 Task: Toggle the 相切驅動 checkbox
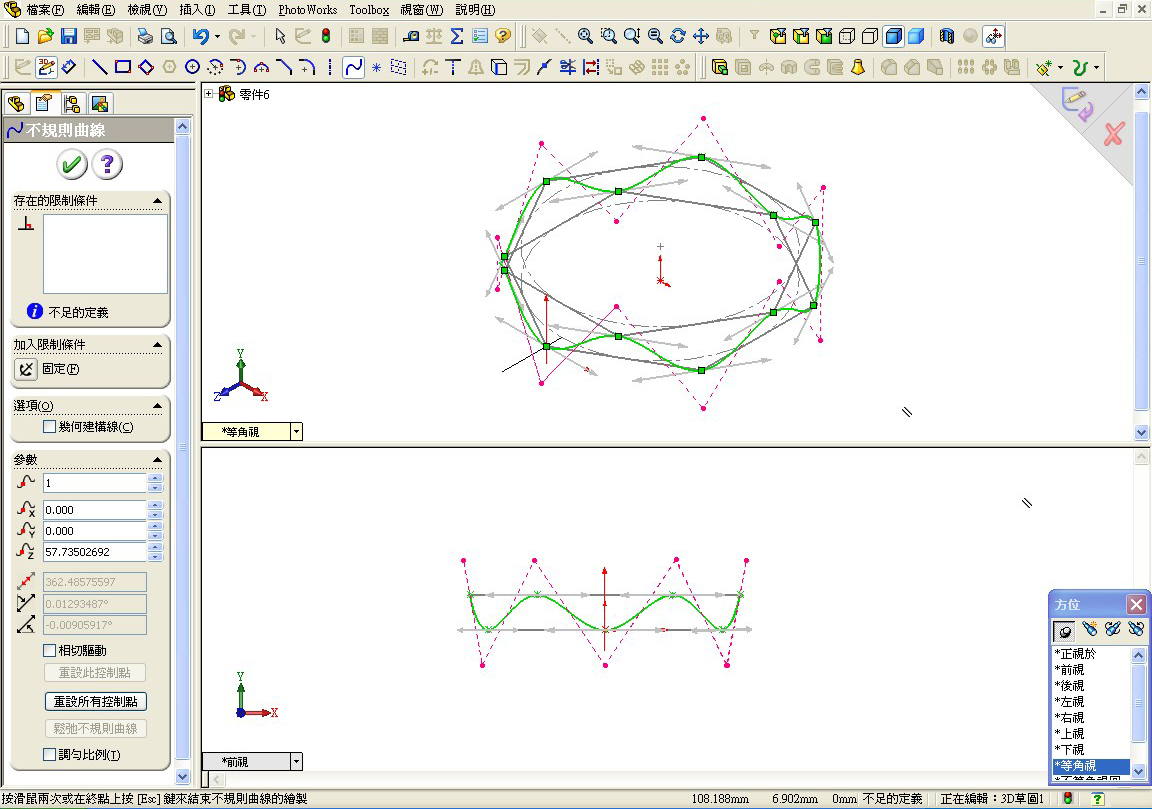coord(48,650)
